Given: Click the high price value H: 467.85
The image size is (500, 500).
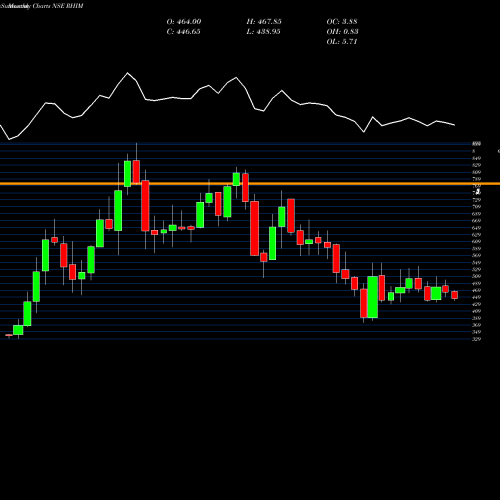Looking at the screenshot, I should tap(264, 22).
